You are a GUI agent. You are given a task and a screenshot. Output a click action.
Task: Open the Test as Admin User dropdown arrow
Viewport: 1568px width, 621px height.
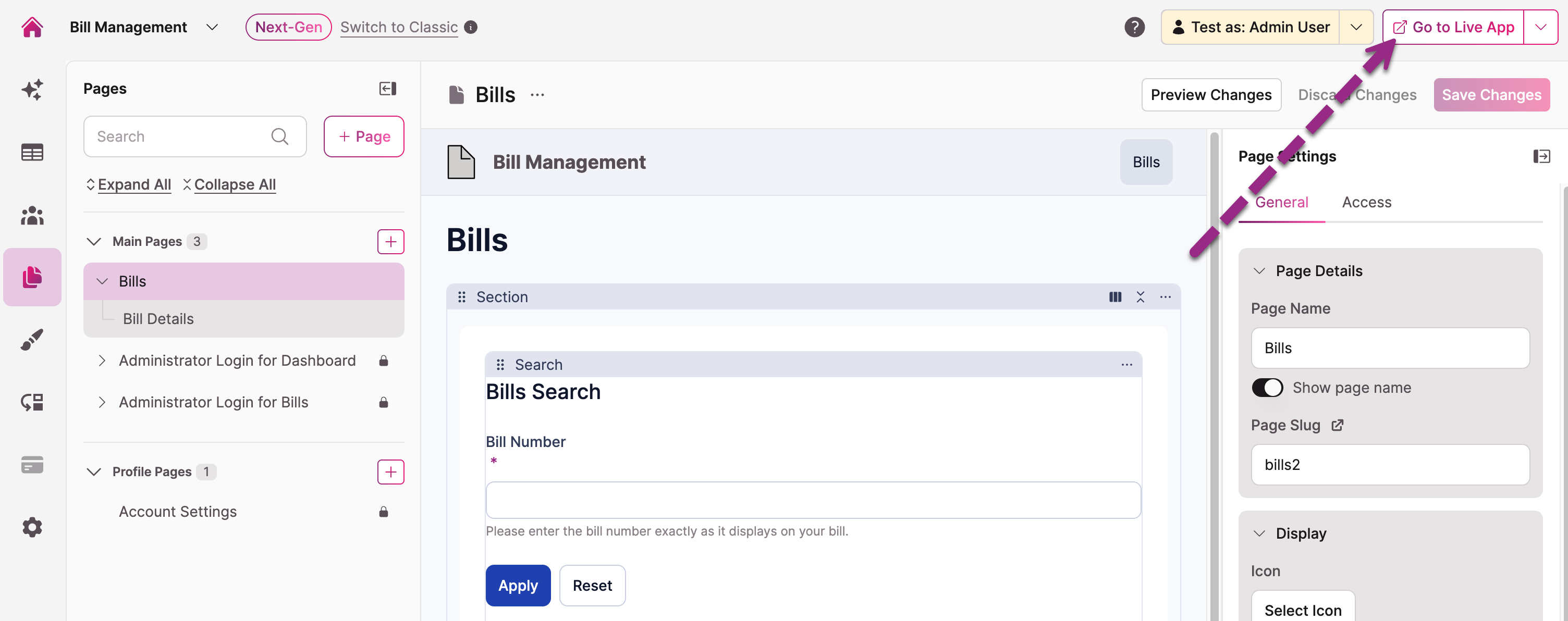click(1355, 27)
